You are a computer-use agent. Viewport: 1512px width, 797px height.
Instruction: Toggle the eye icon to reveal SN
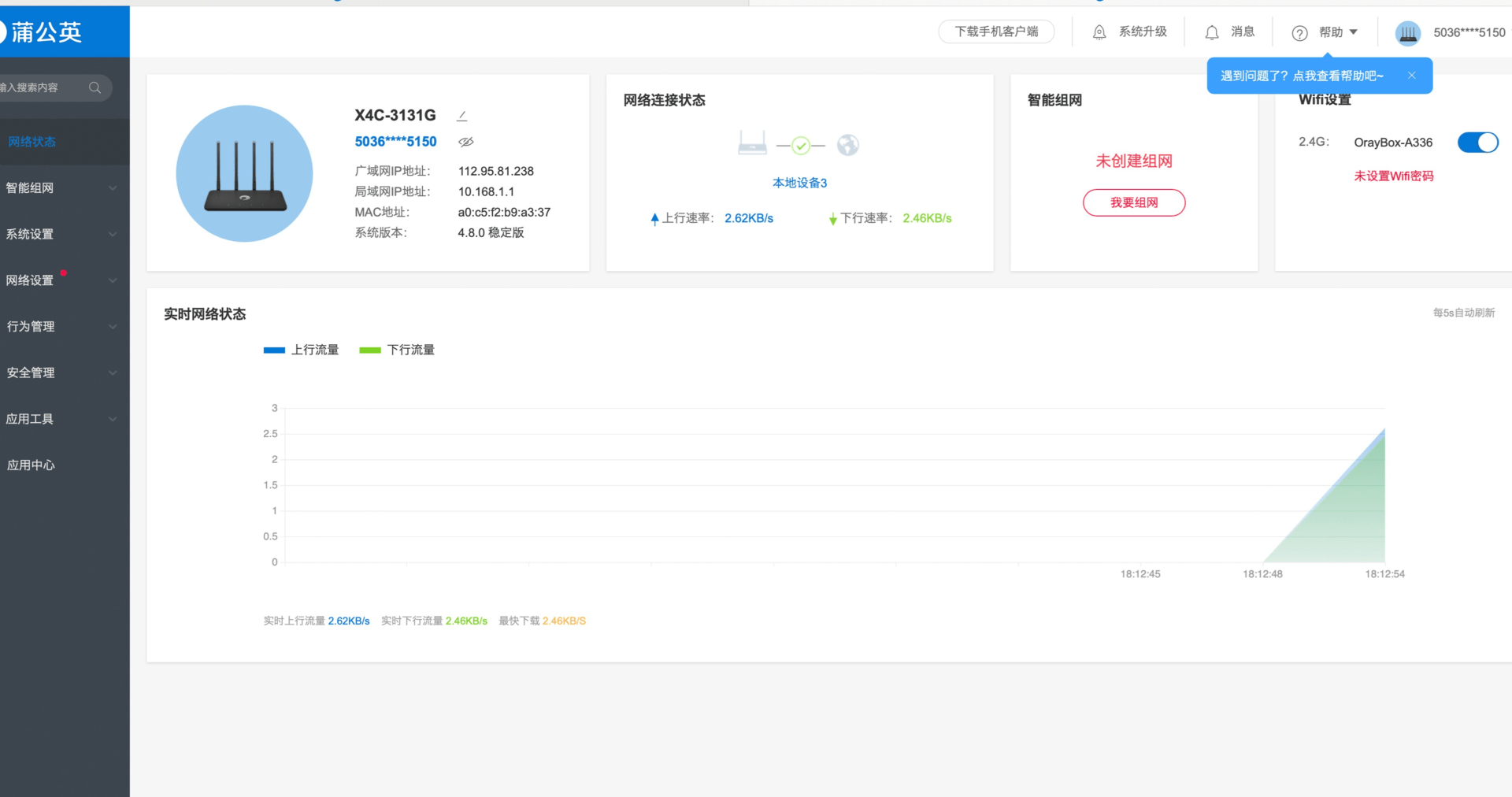click(466, 142)
